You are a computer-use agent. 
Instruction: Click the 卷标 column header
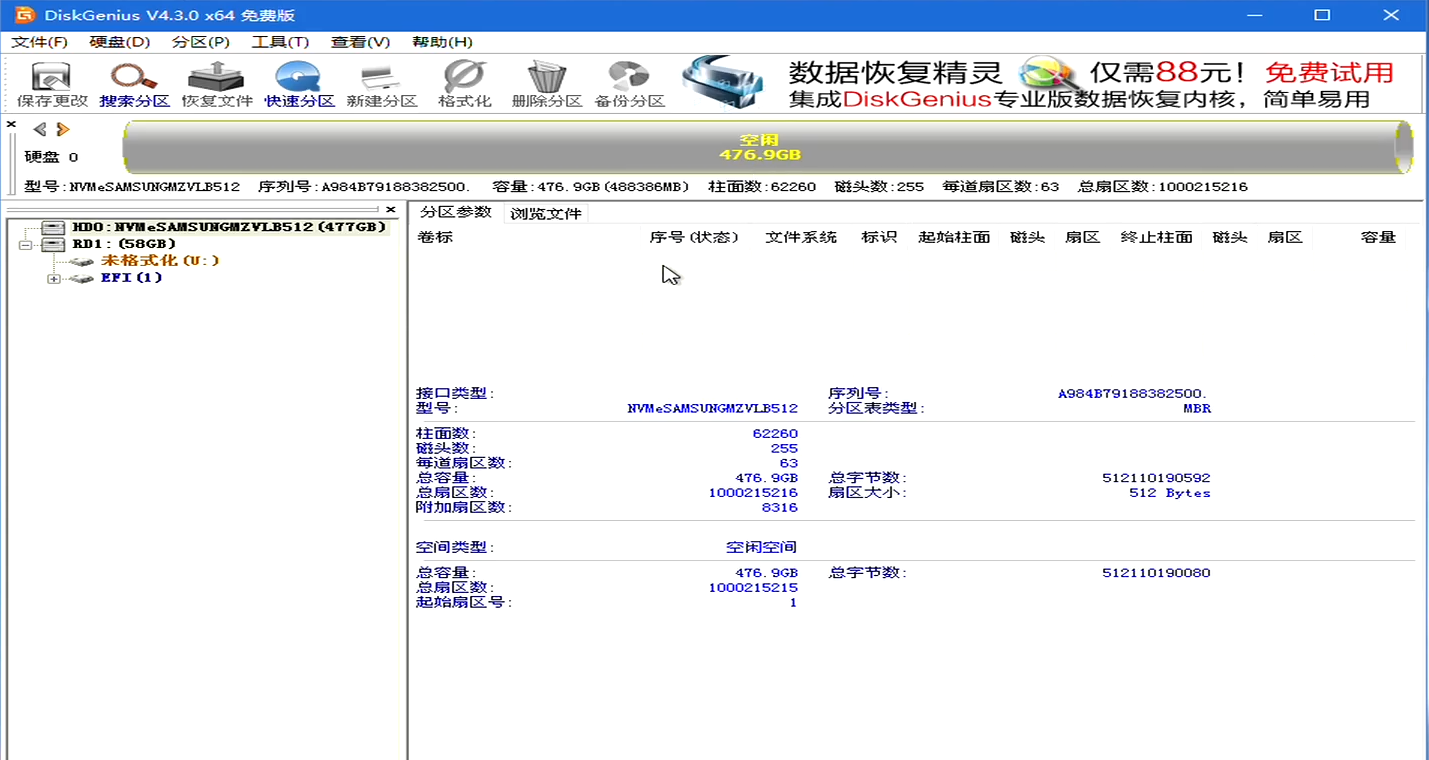coord(435,237)
